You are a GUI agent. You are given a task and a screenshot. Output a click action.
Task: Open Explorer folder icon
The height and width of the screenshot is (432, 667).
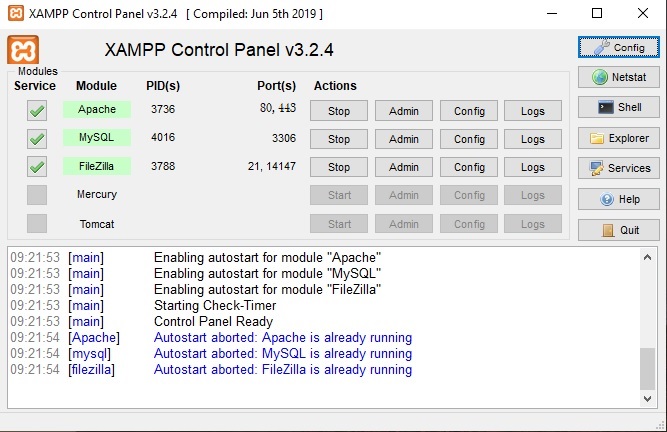click(597, 138)
